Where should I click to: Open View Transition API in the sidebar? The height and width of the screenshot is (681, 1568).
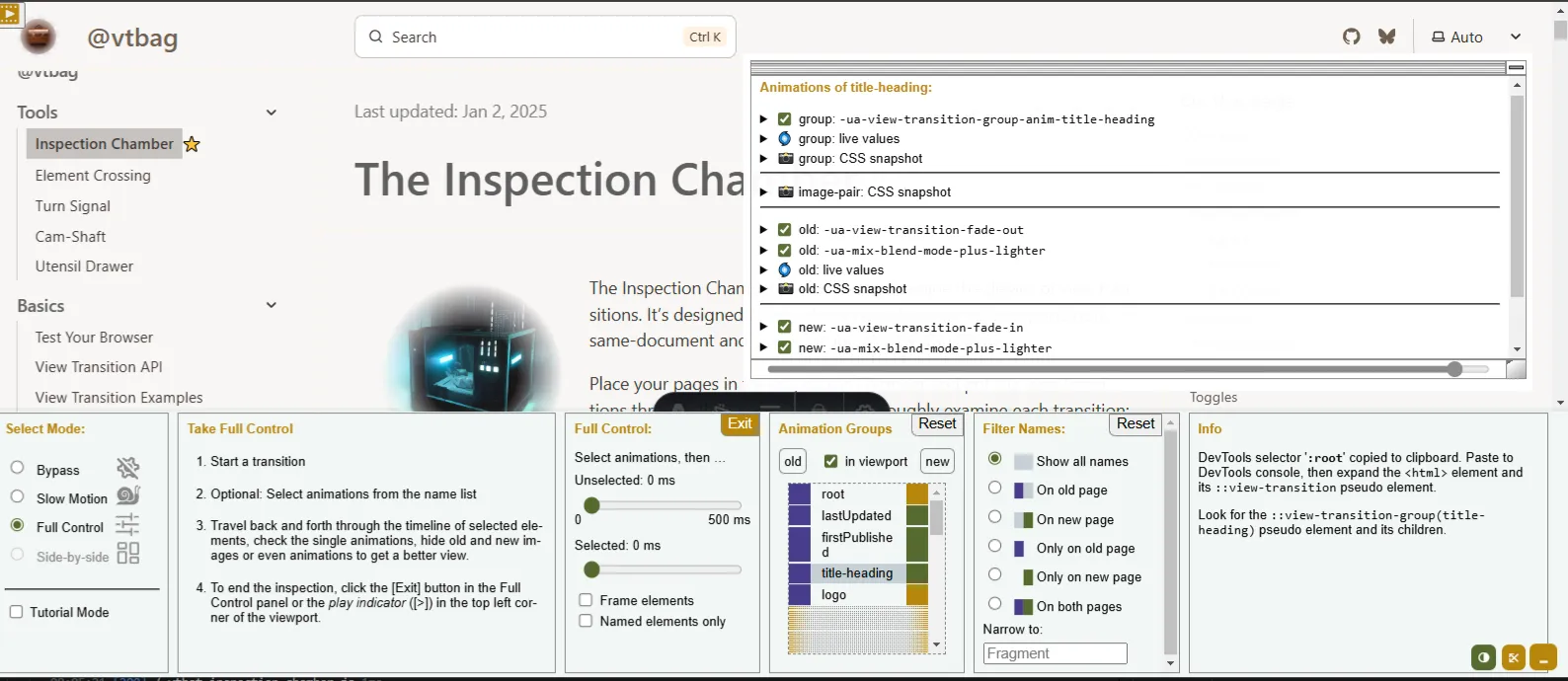pos(99,367)
